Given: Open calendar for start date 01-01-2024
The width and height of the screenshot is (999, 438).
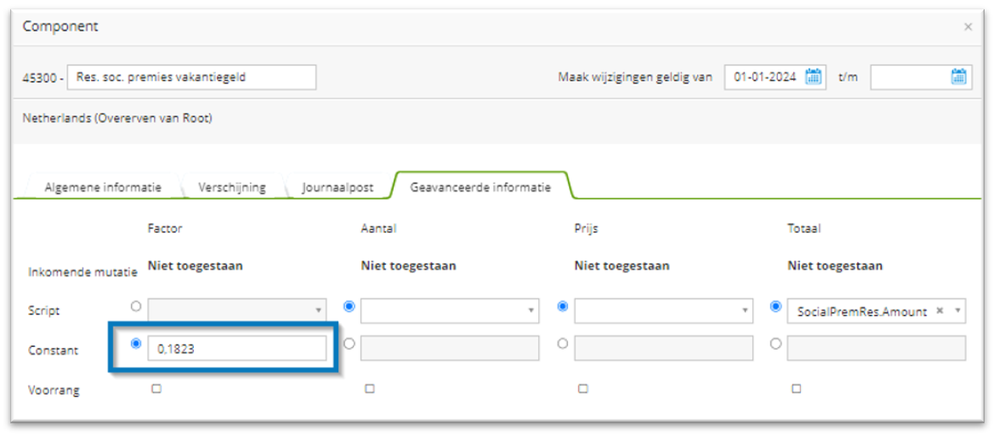Looking at the screenshot, I should [813, 78].
